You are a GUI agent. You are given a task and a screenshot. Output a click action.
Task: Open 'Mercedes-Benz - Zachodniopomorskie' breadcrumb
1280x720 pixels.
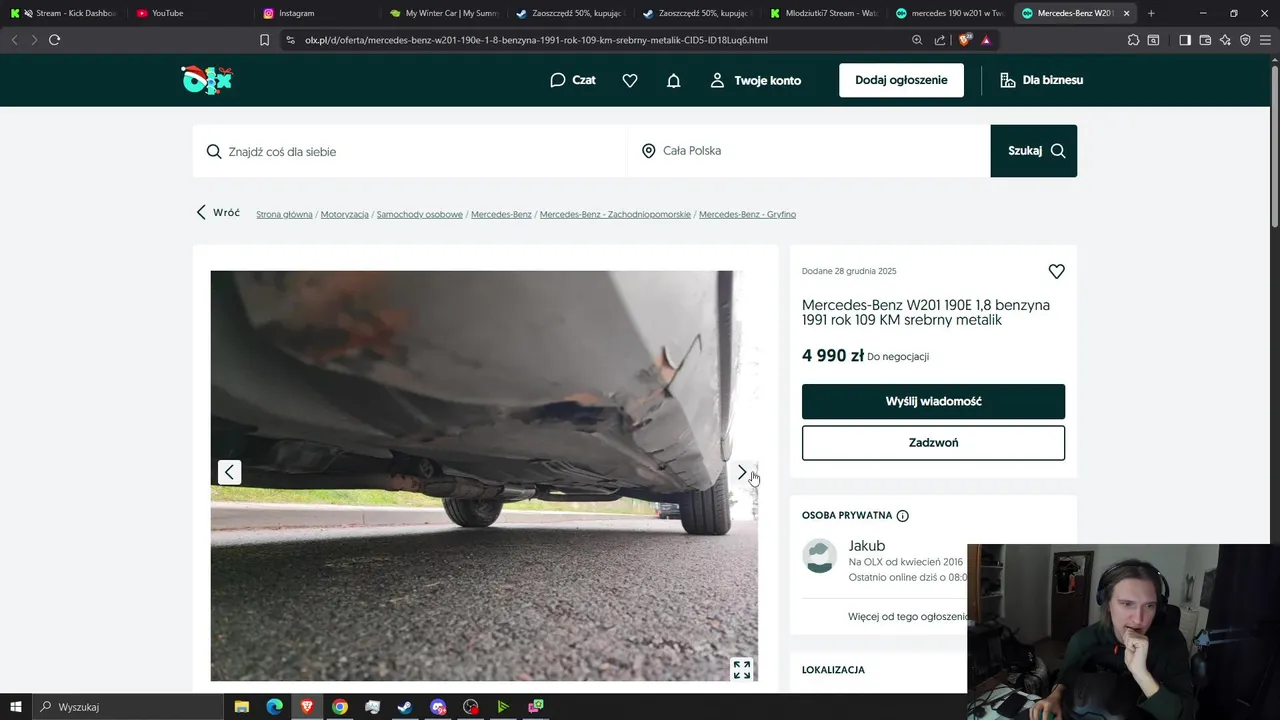[x=615, y=214]
